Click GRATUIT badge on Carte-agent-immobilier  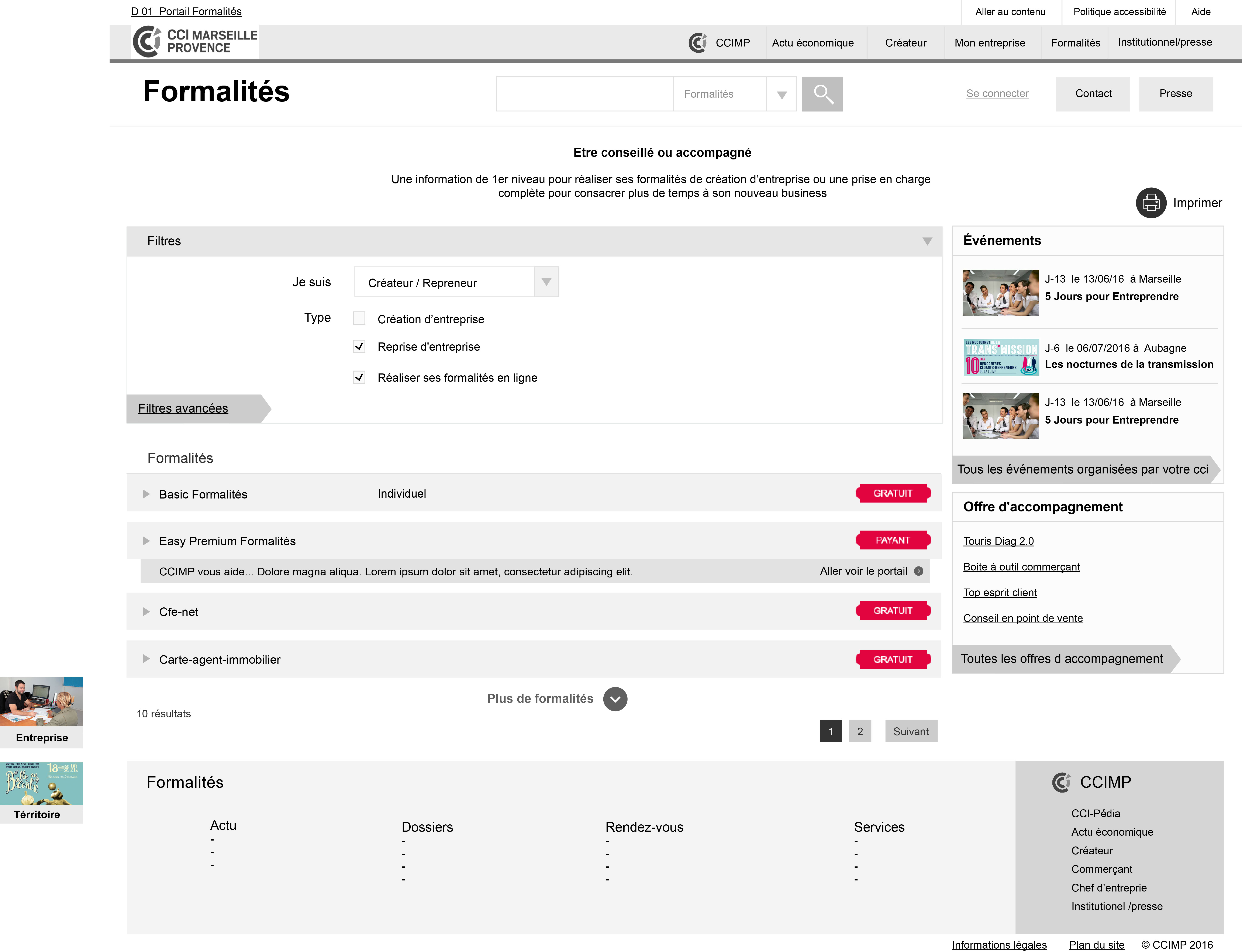tap(893, 660)
